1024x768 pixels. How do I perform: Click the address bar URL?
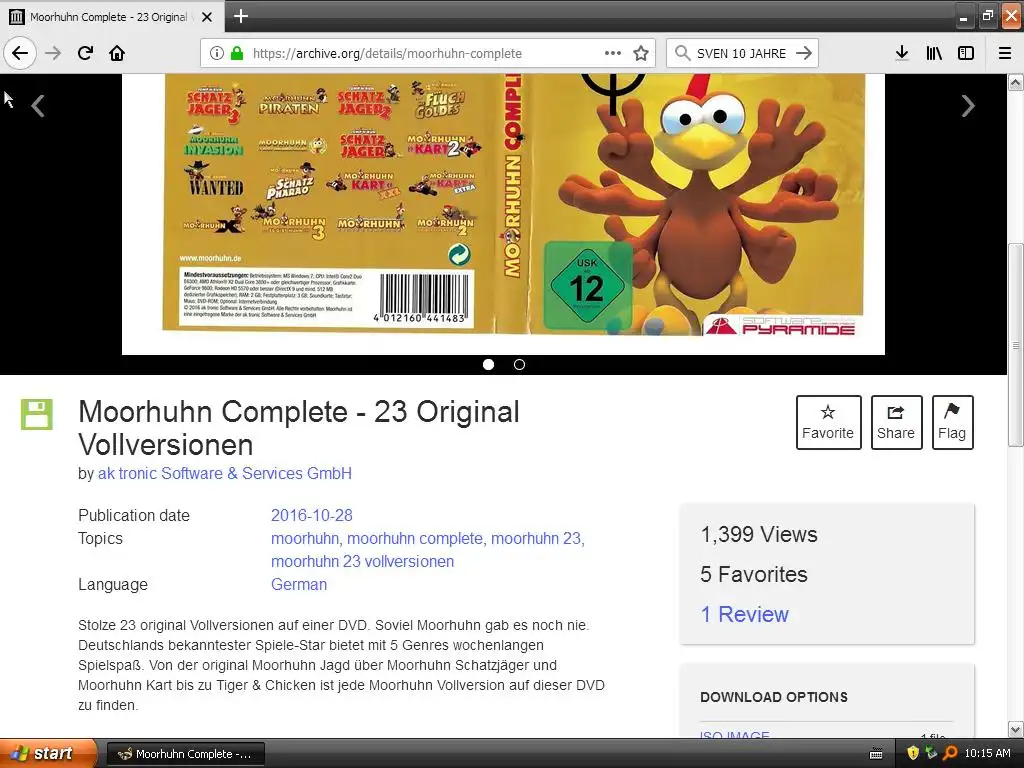(x=387, y=54)
